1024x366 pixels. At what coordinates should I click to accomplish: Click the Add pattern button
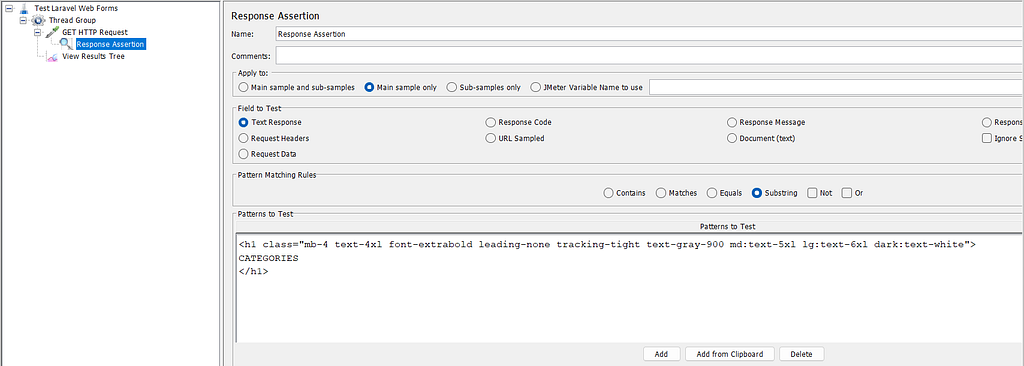click(661, 354)
